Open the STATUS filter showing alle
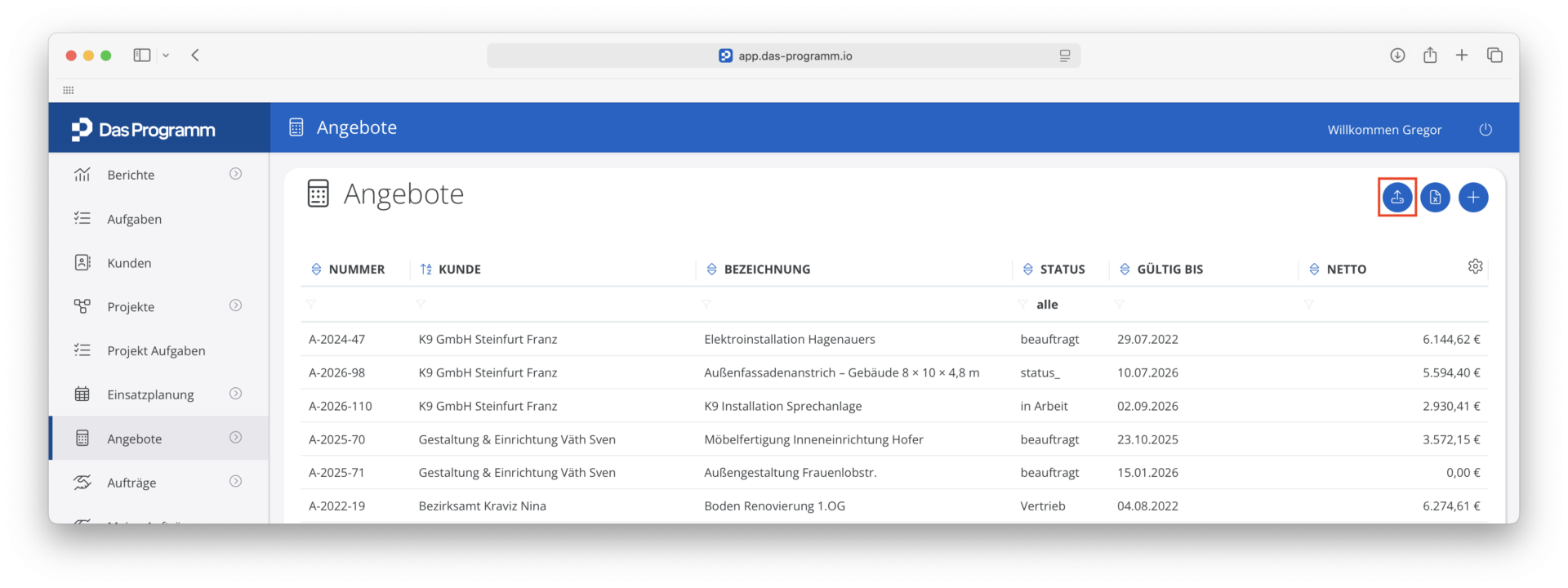Image resolution: width=1568 pixels, height=588 pixels. click(x=1059, y=305)
